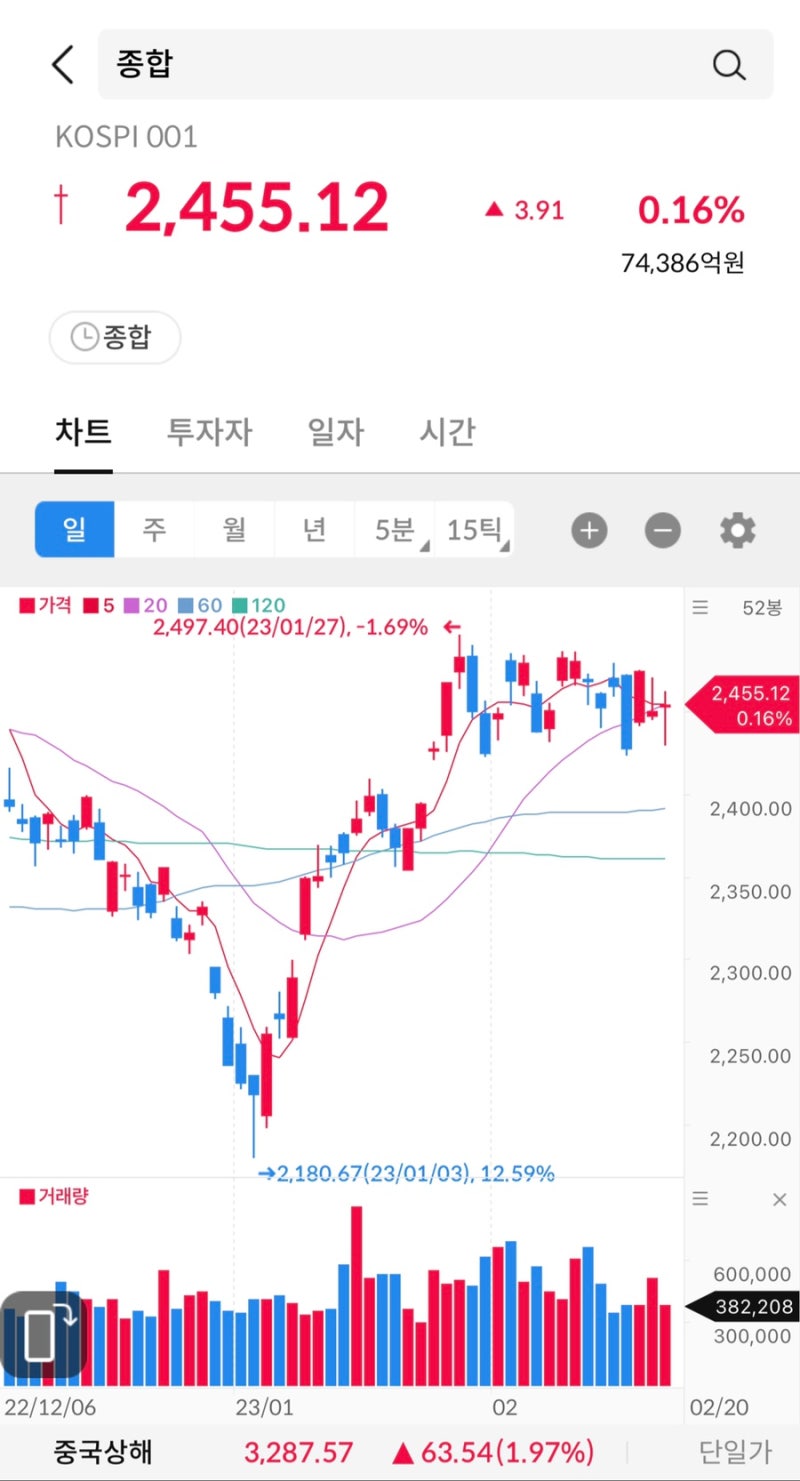Open the price chart hamburger menu near 52봉
Viewport: 800px width, 1481px height.
tap(699, 607)
